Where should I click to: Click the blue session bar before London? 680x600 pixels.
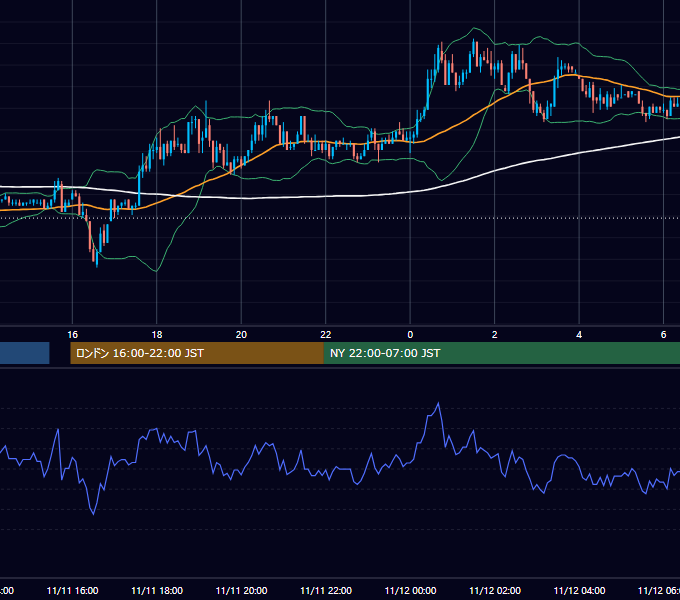[25, 353]
